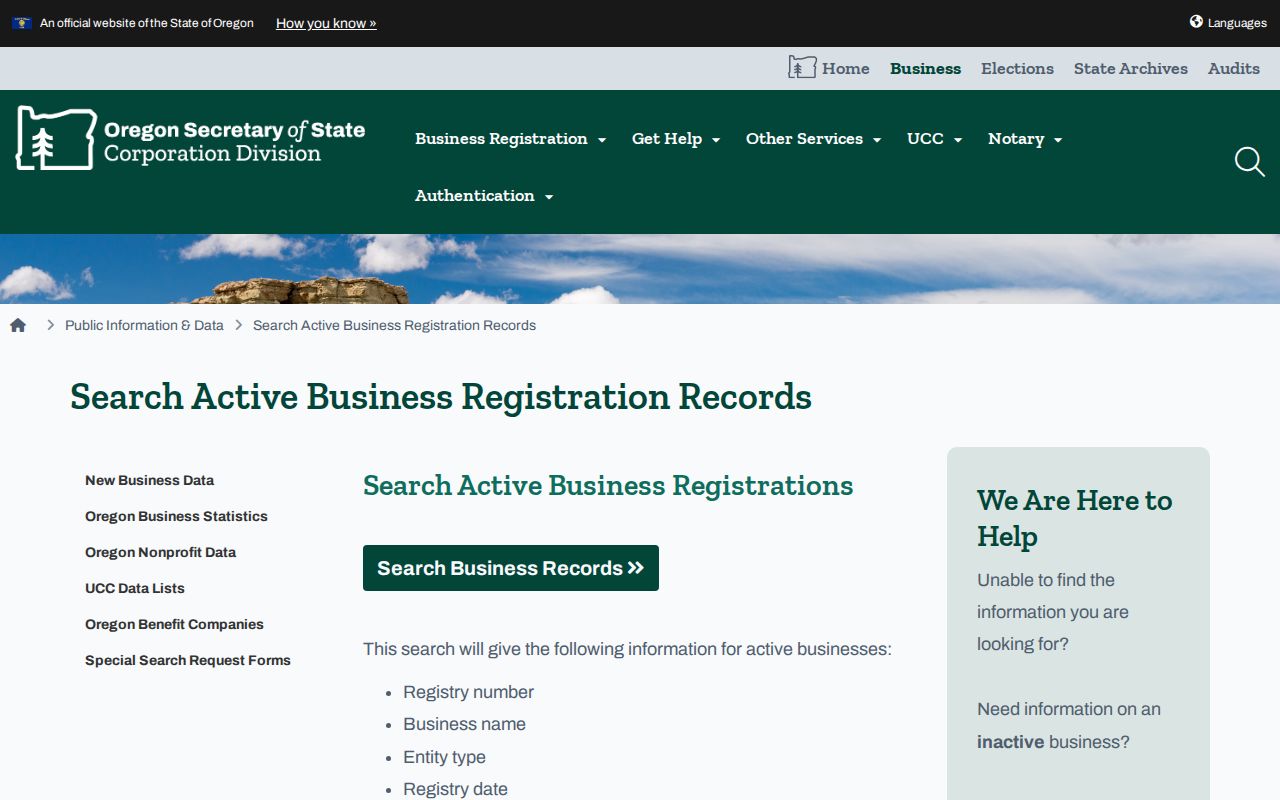Open the 'How you know' link

pos(326,23)
